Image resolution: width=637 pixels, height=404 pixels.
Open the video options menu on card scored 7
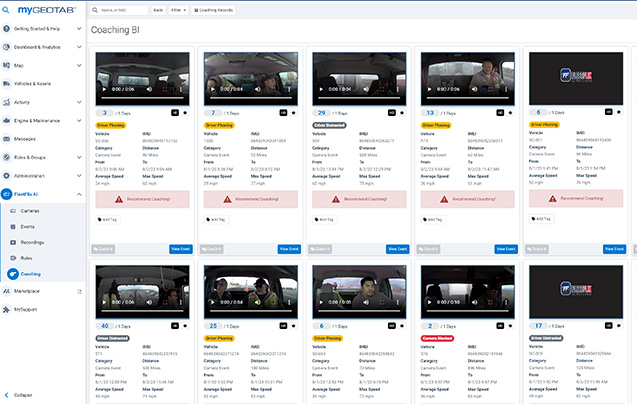(x=289, y=89)
